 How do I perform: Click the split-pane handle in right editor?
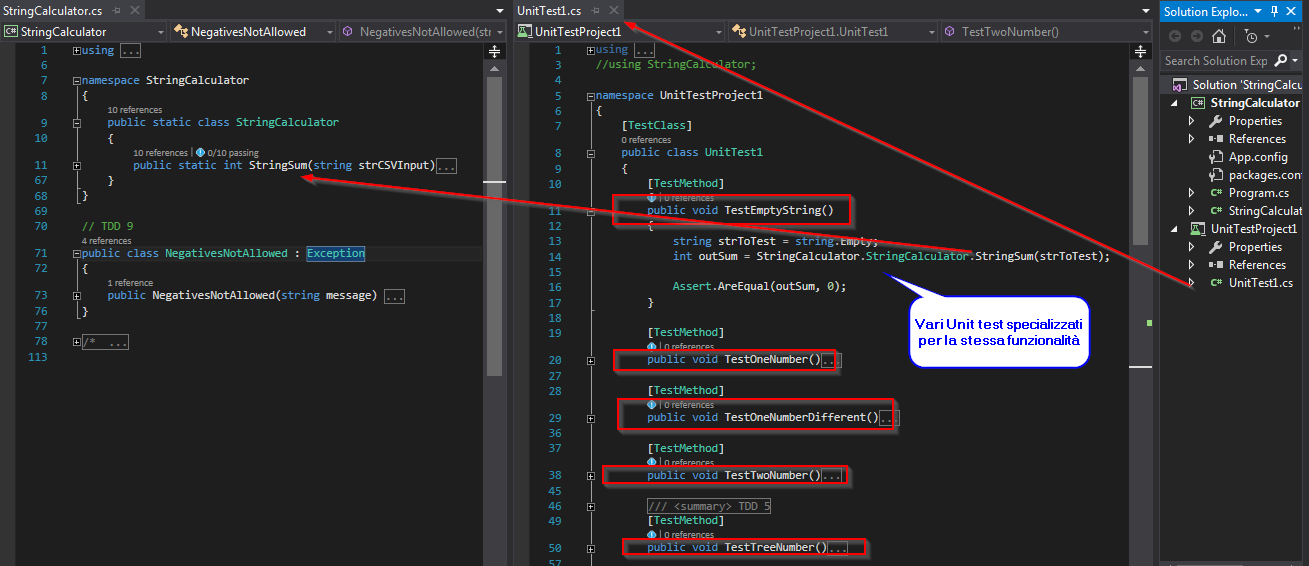click(x=1142, y=50)
